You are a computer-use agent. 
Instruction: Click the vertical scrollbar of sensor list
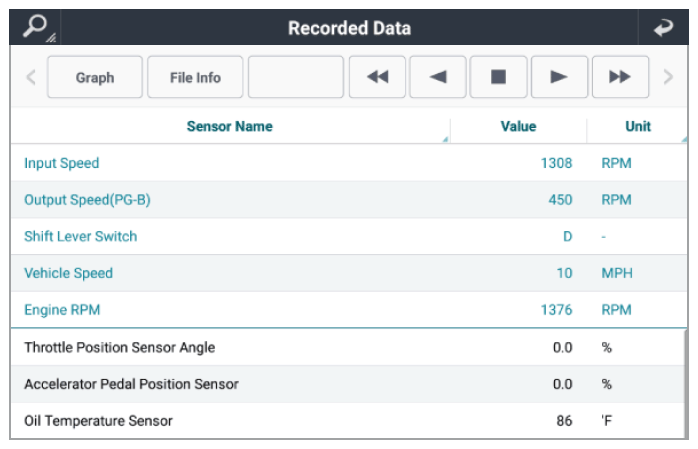click(x=686, y=384)
